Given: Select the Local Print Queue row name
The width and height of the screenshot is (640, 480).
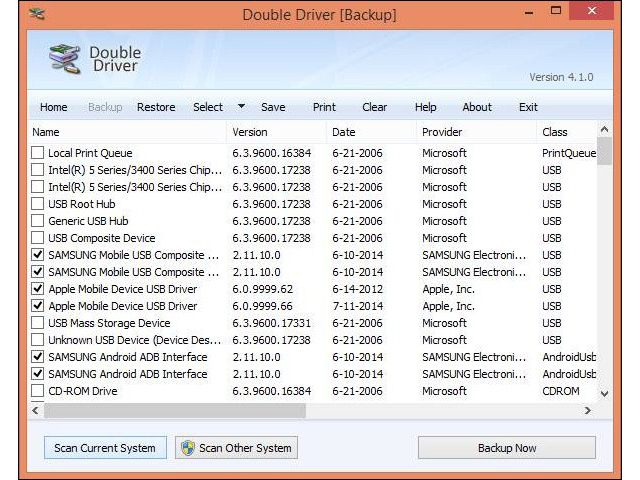Looking at the screenshot, I should [90, 153].
